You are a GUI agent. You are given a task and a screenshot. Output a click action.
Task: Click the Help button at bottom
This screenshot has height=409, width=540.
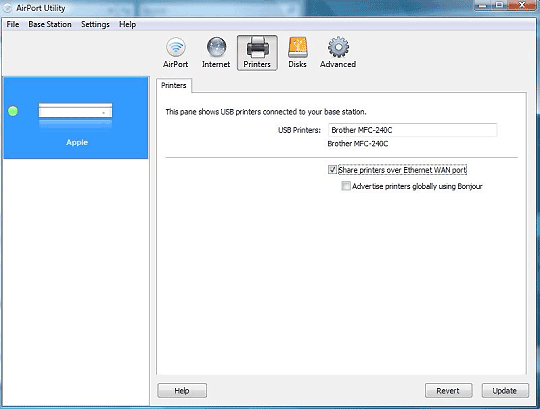coord(182,390)
